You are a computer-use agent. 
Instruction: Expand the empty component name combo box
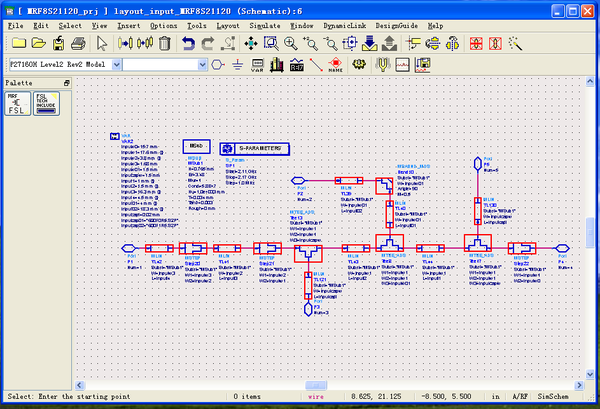tap(203, 64)
